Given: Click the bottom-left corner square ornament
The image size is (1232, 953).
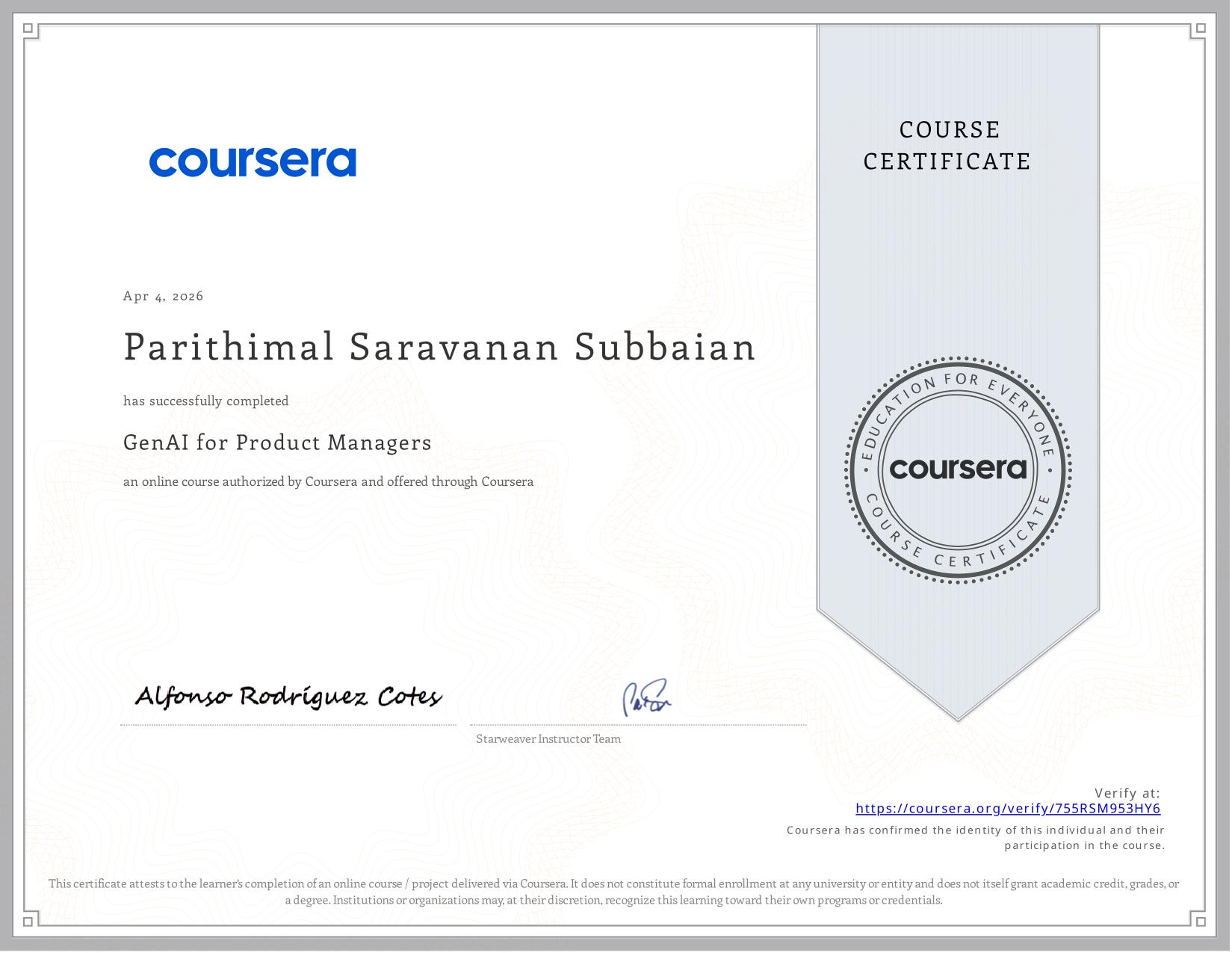Looking at the screenshot, I should coord(28,921).
